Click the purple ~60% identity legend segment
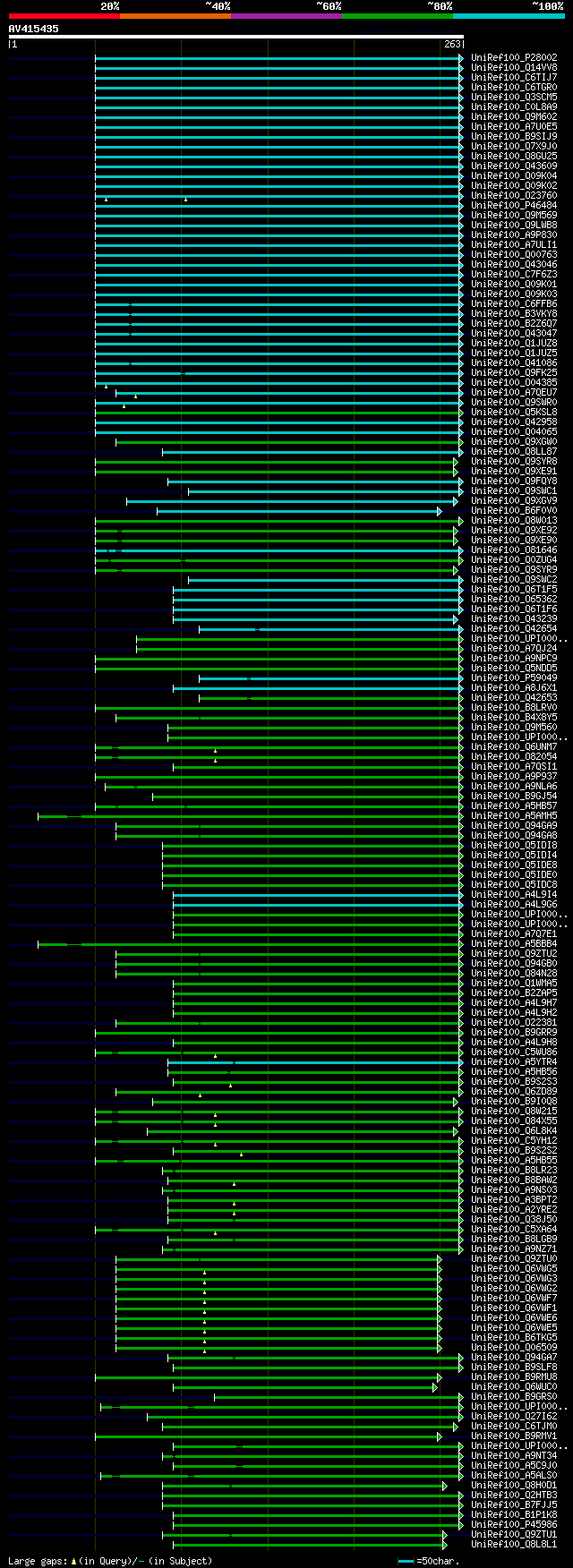 pos(286,16)
